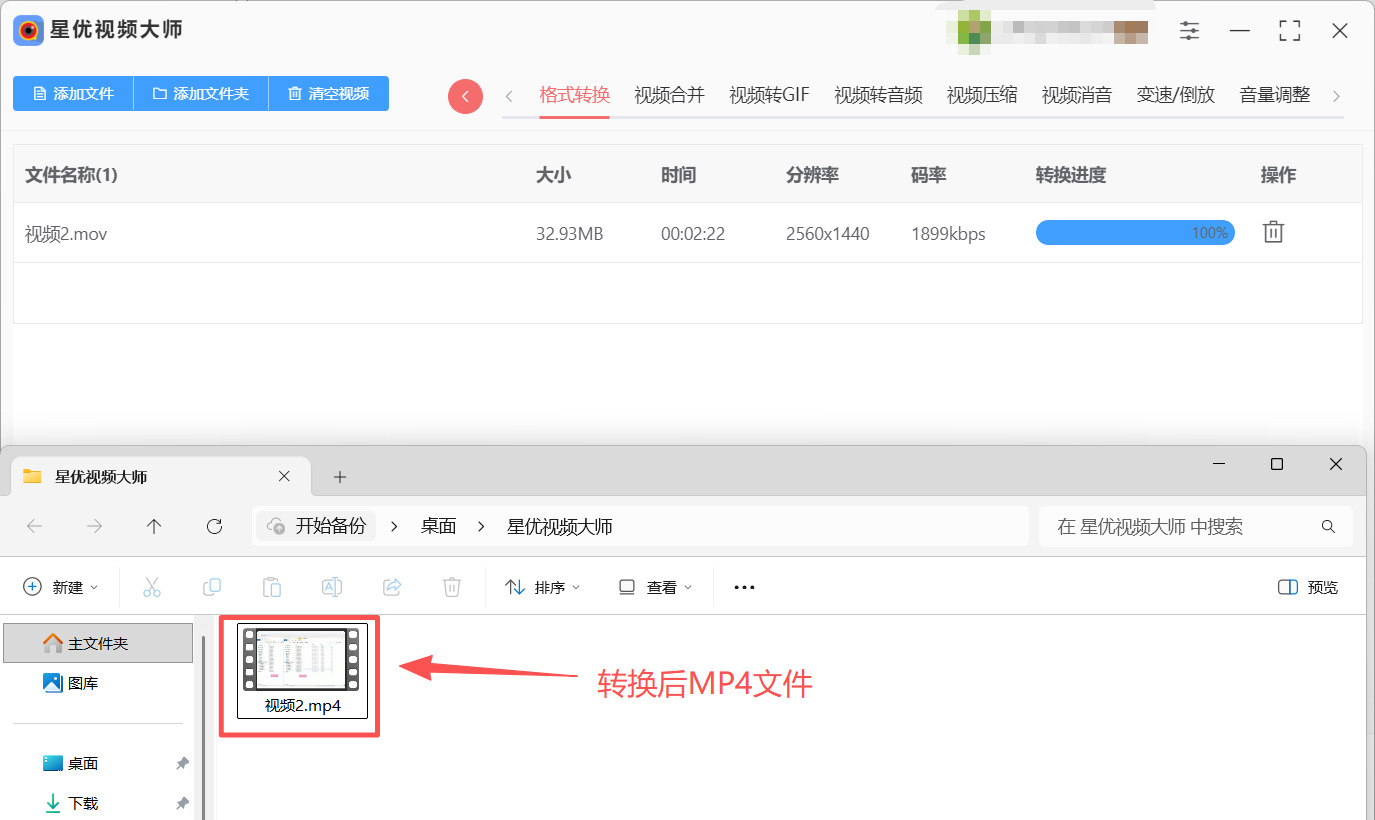Open the 新建 dropdown
This screenshot has width=1375, height=820.
(61, 587)
